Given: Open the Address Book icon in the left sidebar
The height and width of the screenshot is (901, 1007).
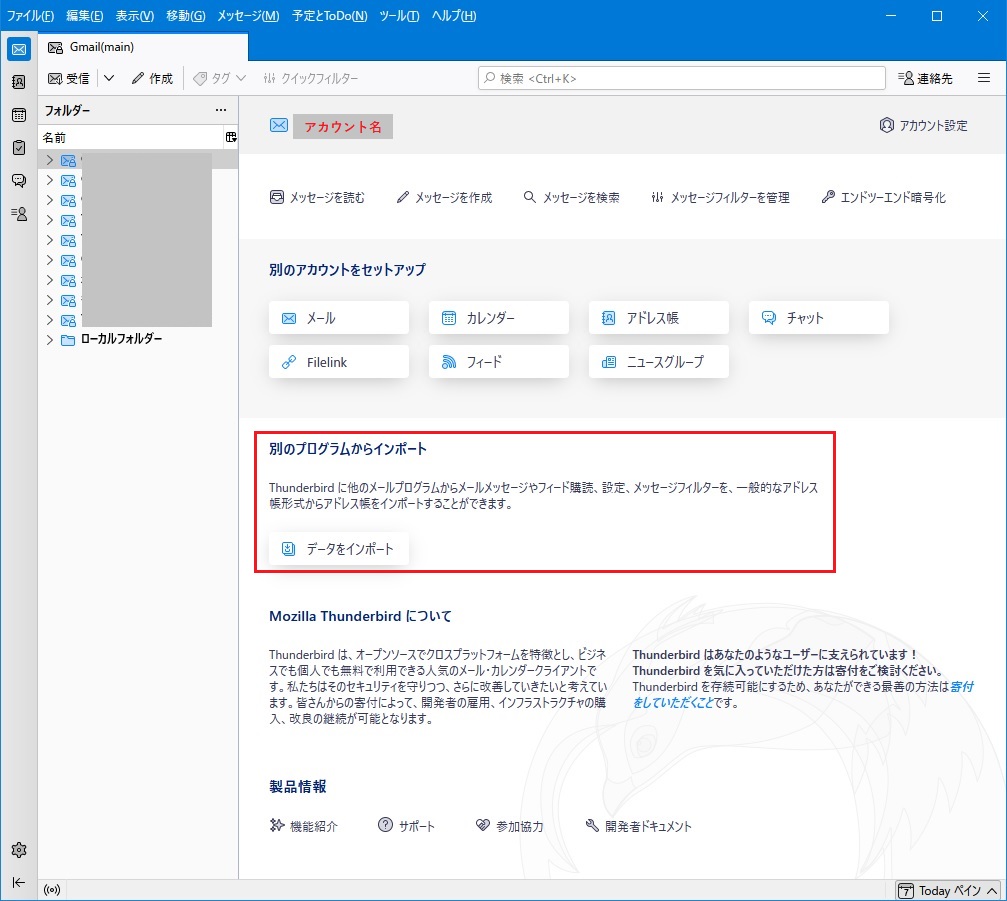Looking at the screenshot, I should tap(18, 82).
